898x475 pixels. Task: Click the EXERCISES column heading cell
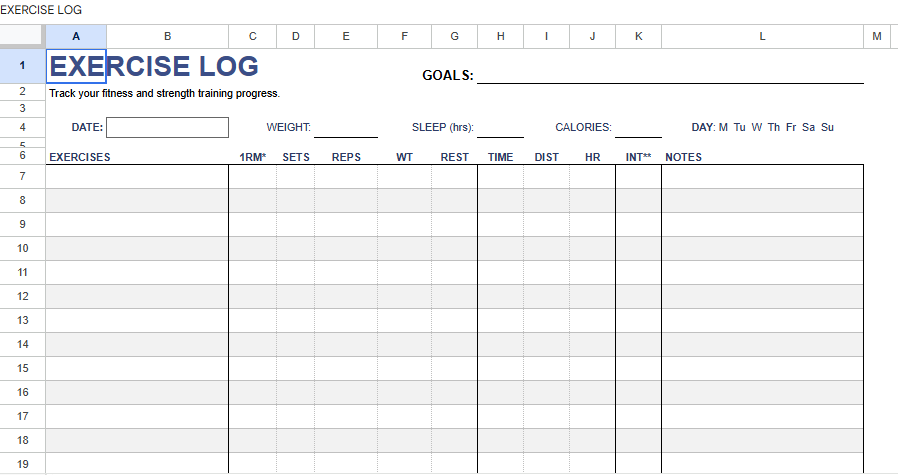pos(137,157)
